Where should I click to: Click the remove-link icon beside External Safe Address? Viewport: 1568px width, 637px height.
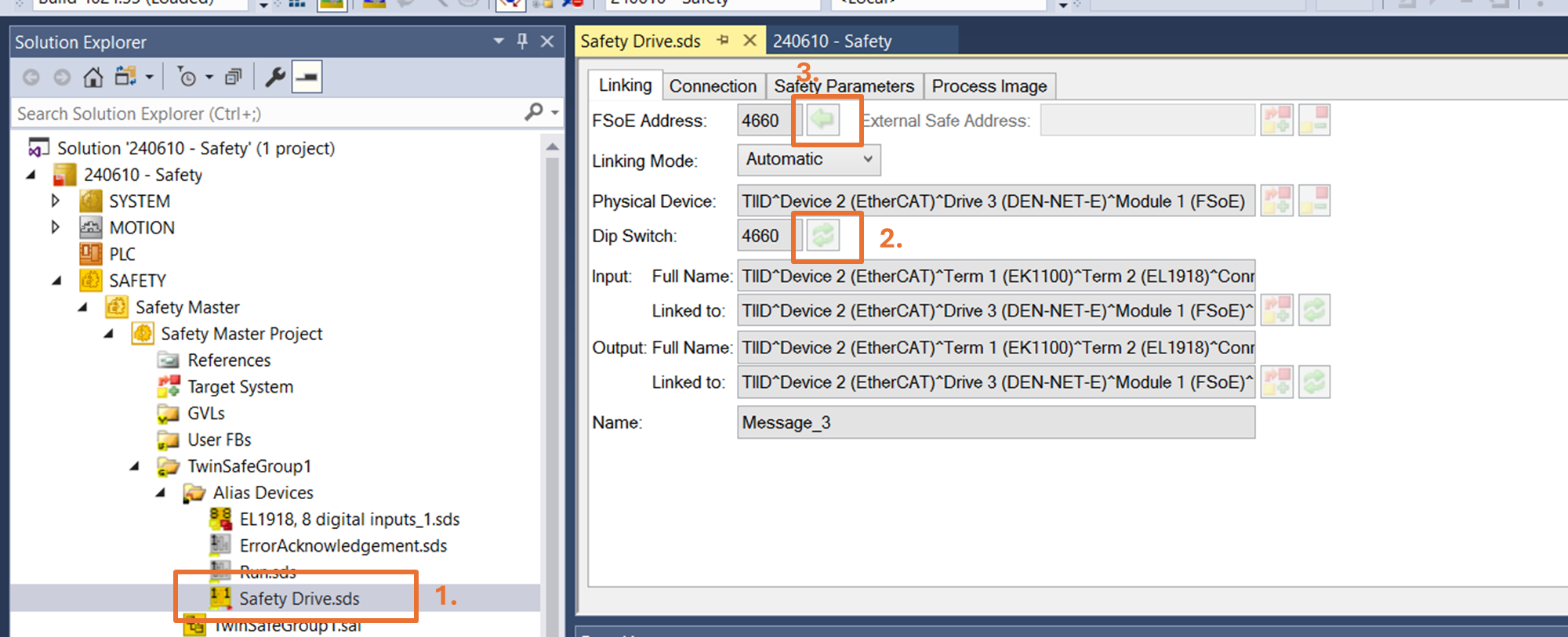pyautogui.click(x=1314, y=121)
